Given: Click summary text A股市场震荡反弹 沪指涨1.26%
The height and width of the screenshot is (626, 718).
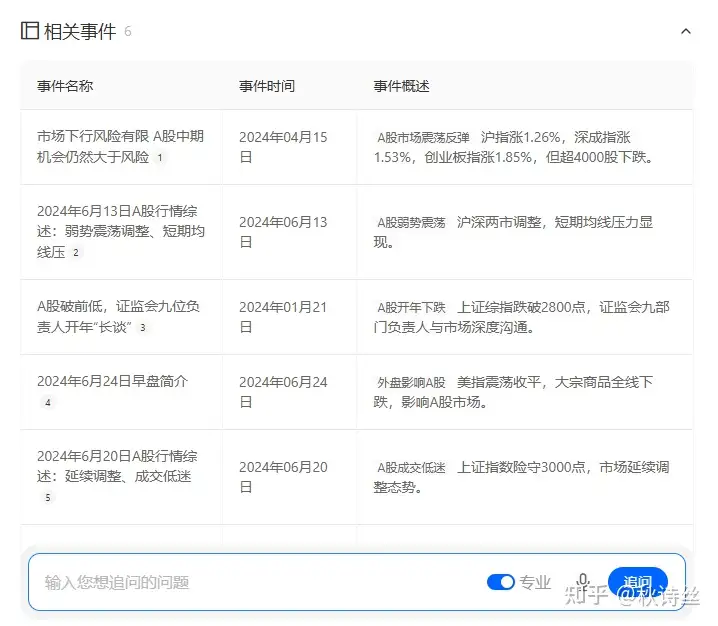Looking at the screenshot, I should pos(513,147).
